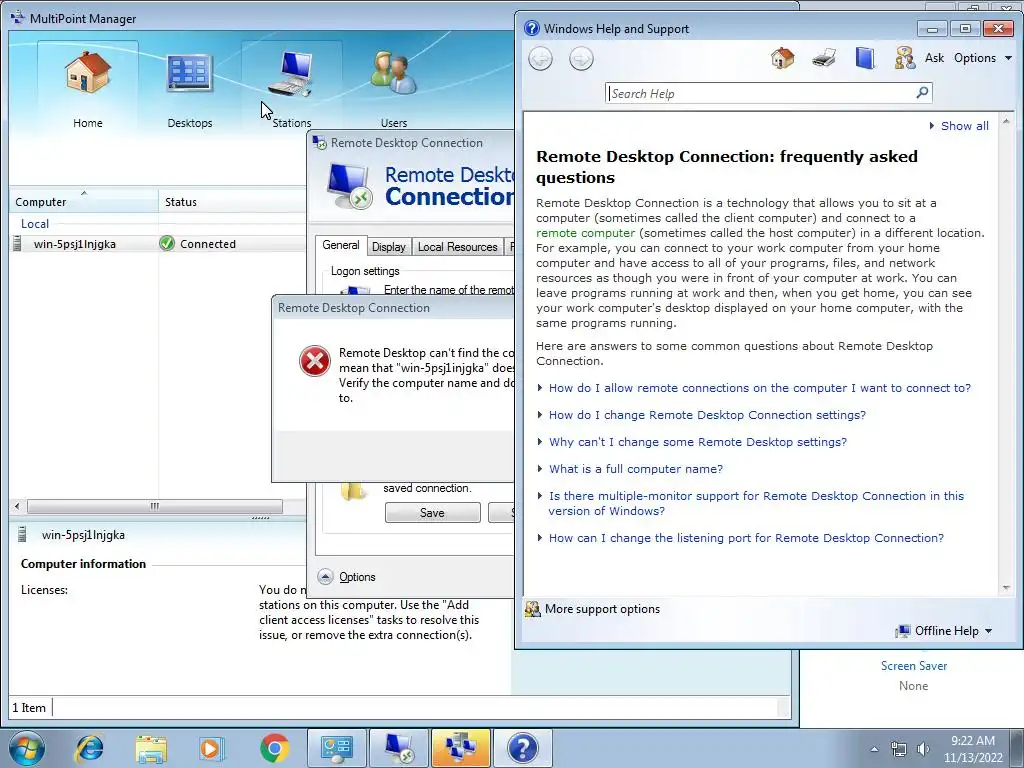
Task: Click the Forward arrow in Help and Support
Action: pos(581,59)
